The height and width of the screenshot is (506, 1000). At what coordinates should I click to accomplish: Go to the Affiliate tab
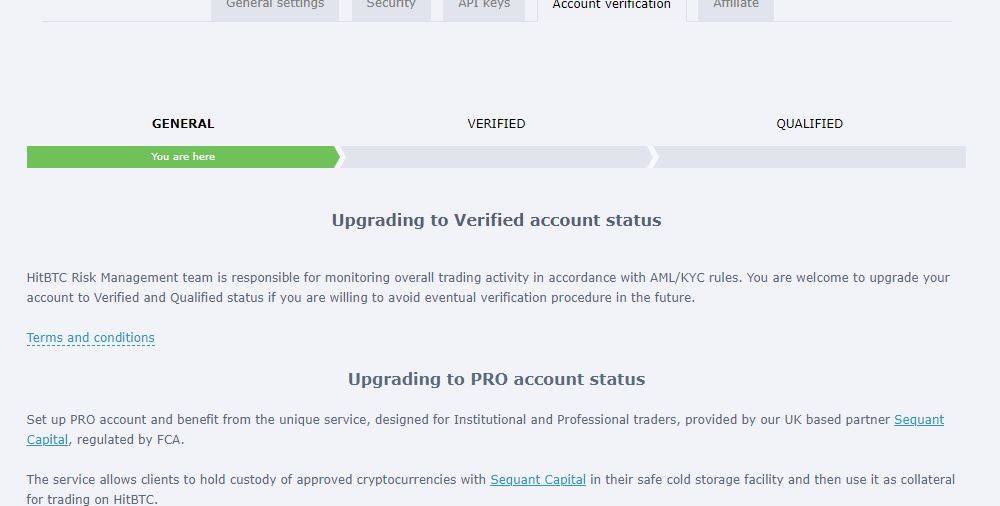(x=736, y=6)
